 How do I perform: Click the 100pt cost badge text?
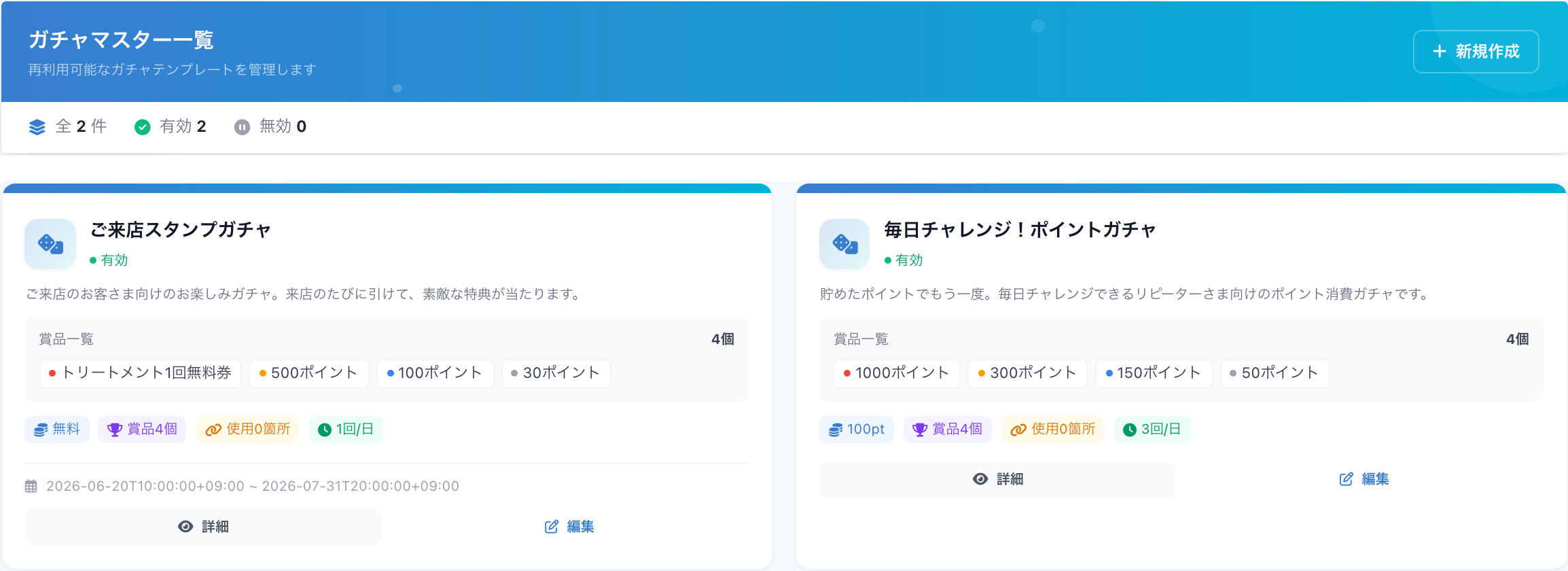click(866, 429)
